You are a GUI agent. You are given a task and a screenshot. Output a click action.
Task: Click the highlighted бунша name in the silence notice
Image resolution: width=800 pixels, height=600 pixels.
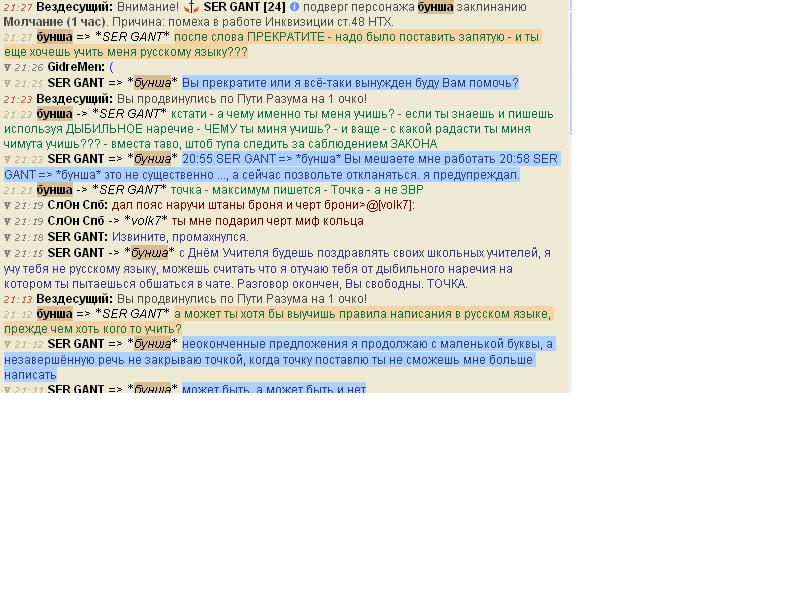tap(435, 7)
